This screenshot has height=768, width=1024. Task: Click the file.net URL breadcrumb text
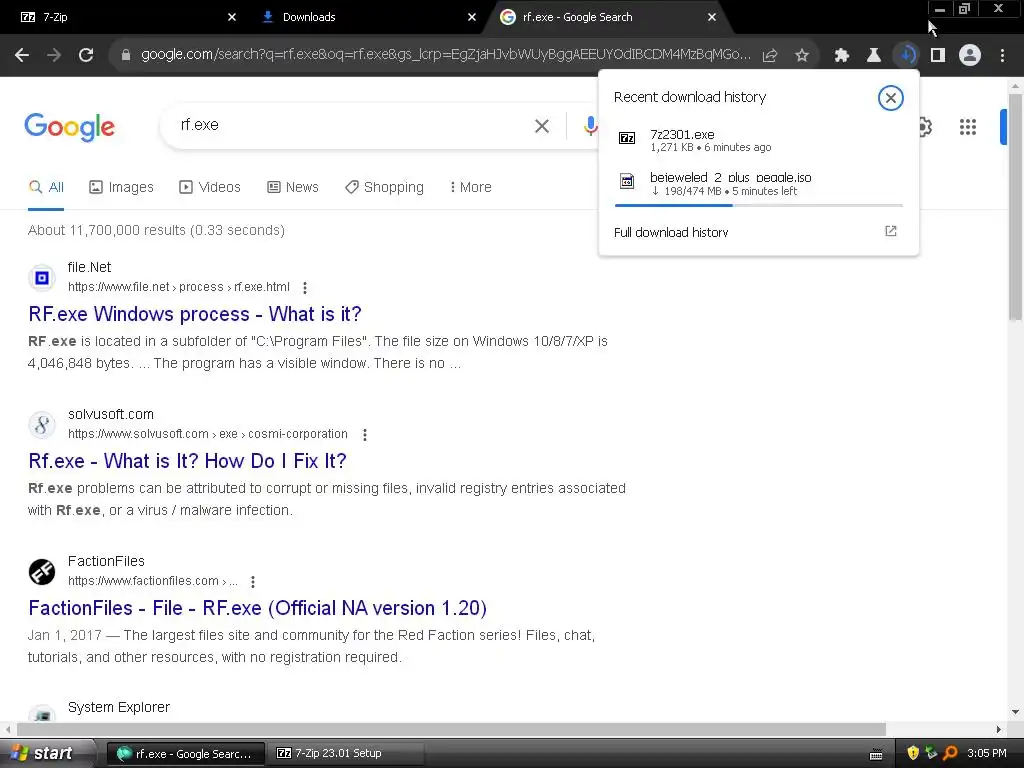[179, 287]
